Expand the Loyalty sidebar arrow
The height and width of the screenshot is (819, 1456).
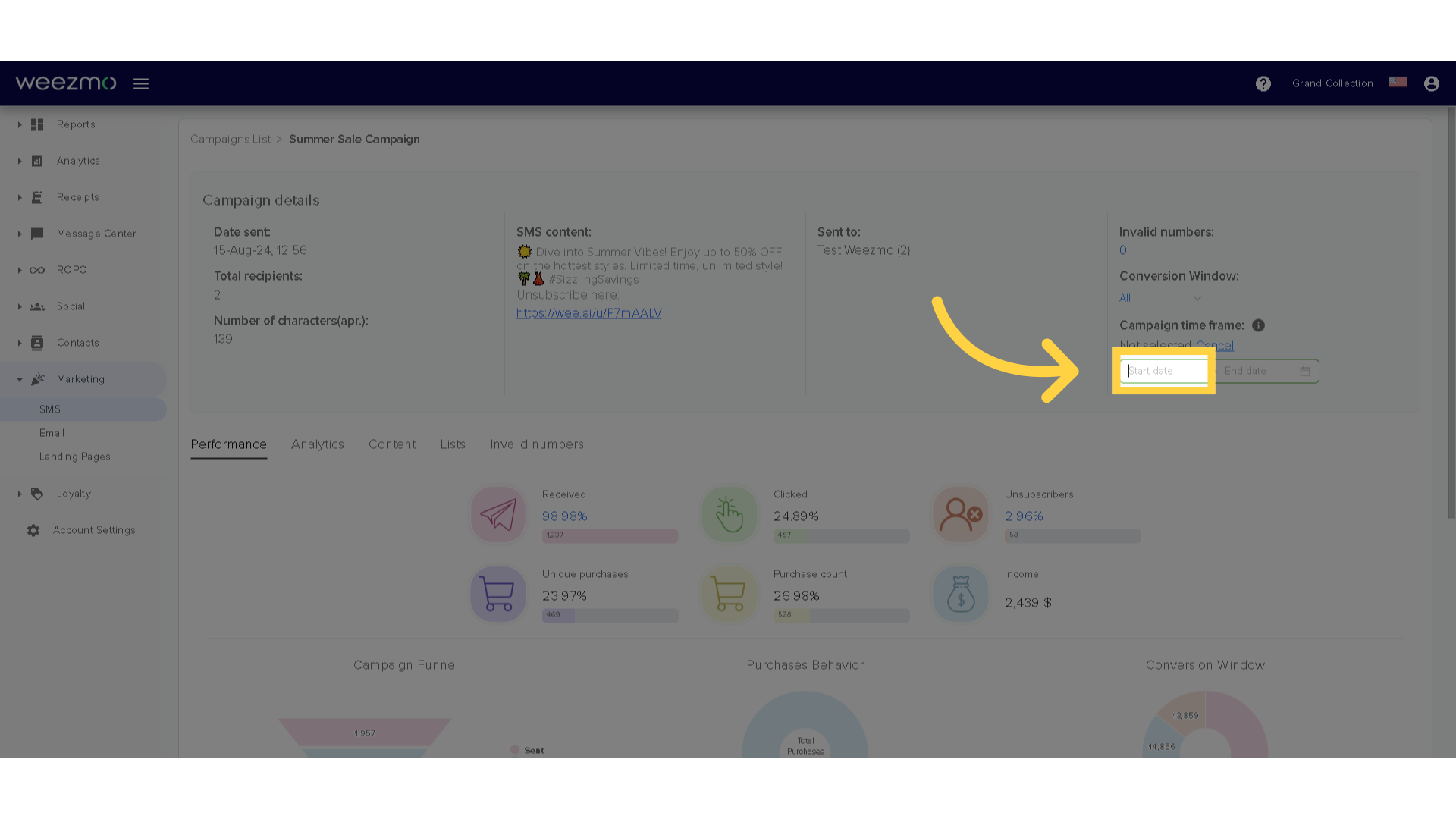(x=20, y=494)
